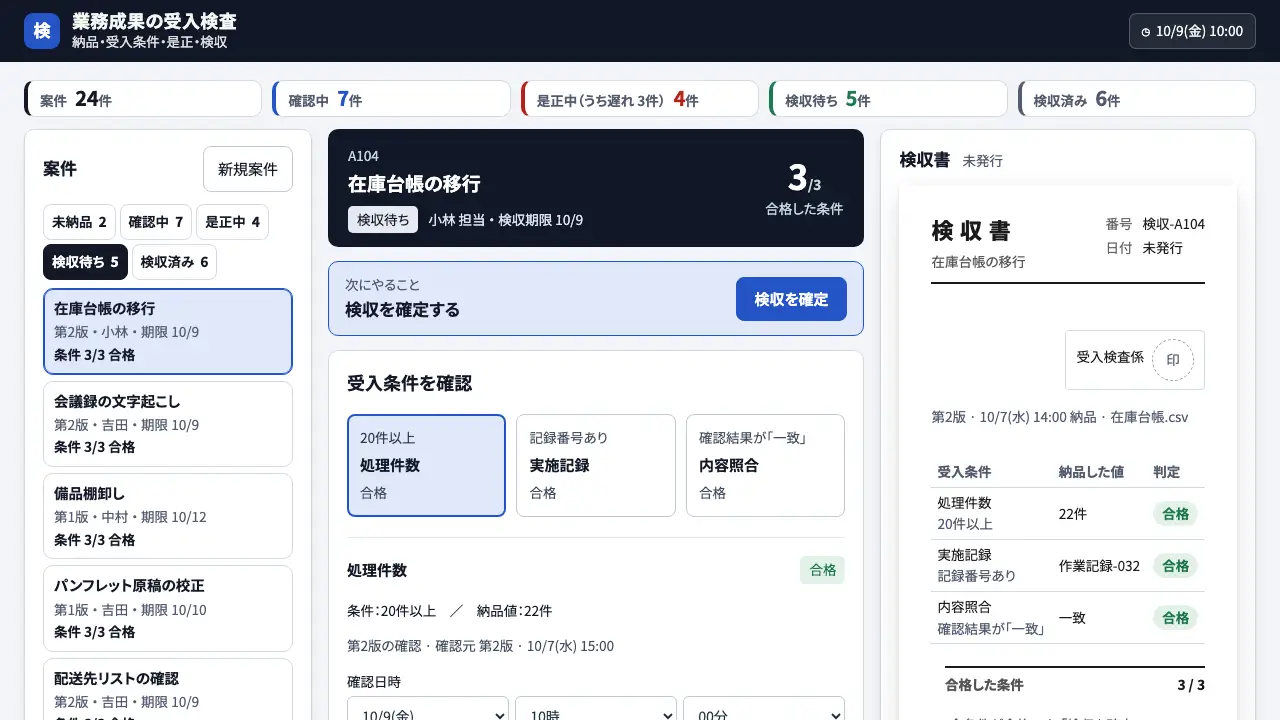Select the 処理件数 condition card

click(x=426, y=465)
